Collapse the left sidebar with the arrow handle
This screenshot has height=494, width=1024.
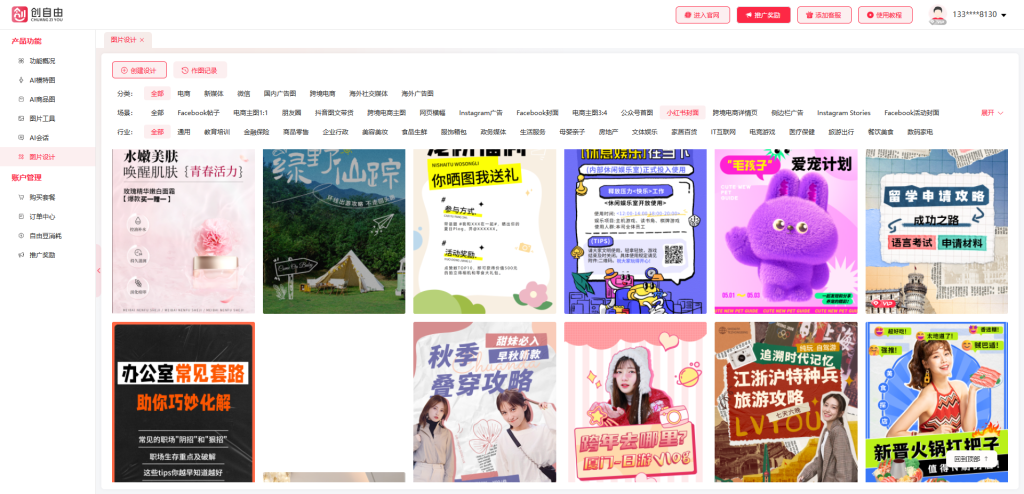click(x=98, y=270)
